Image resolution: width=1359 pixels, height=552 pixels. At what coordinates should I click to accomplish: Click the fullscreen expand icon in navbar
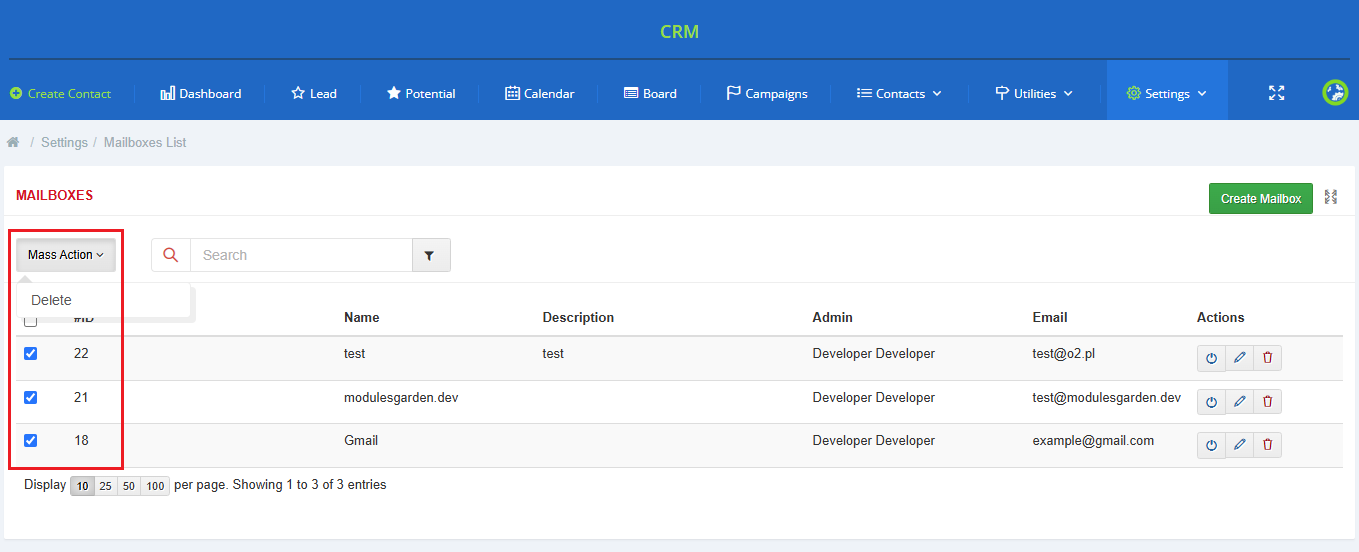coord(1276,93)
